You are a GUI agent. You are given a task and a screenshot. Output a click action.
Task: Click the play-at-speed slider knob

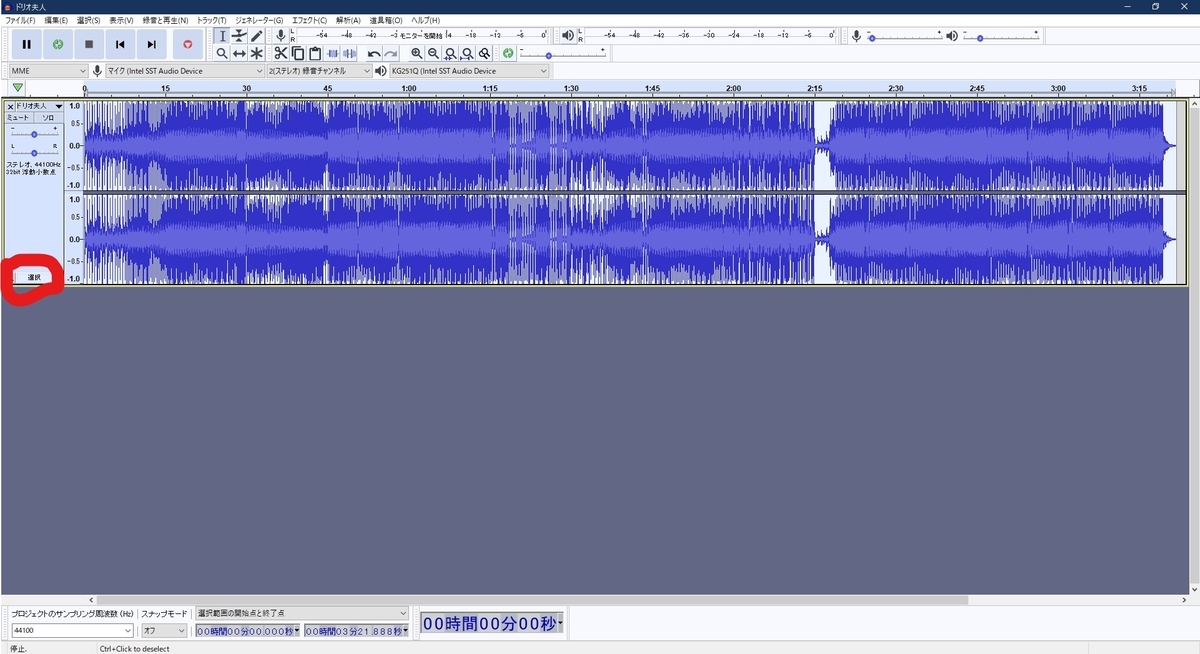[x=548, y=55]
